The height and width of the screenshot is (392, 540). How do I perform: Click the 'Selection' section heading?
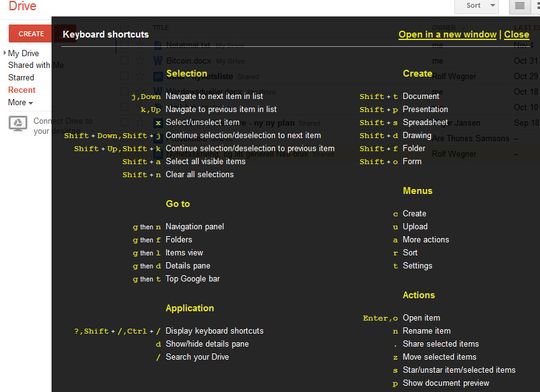[187, 73]
